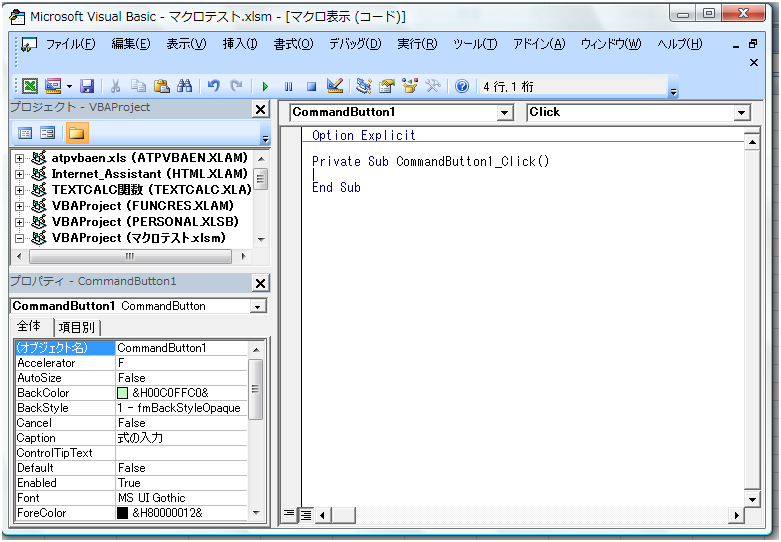Close the properties pane

click(260, 283)
